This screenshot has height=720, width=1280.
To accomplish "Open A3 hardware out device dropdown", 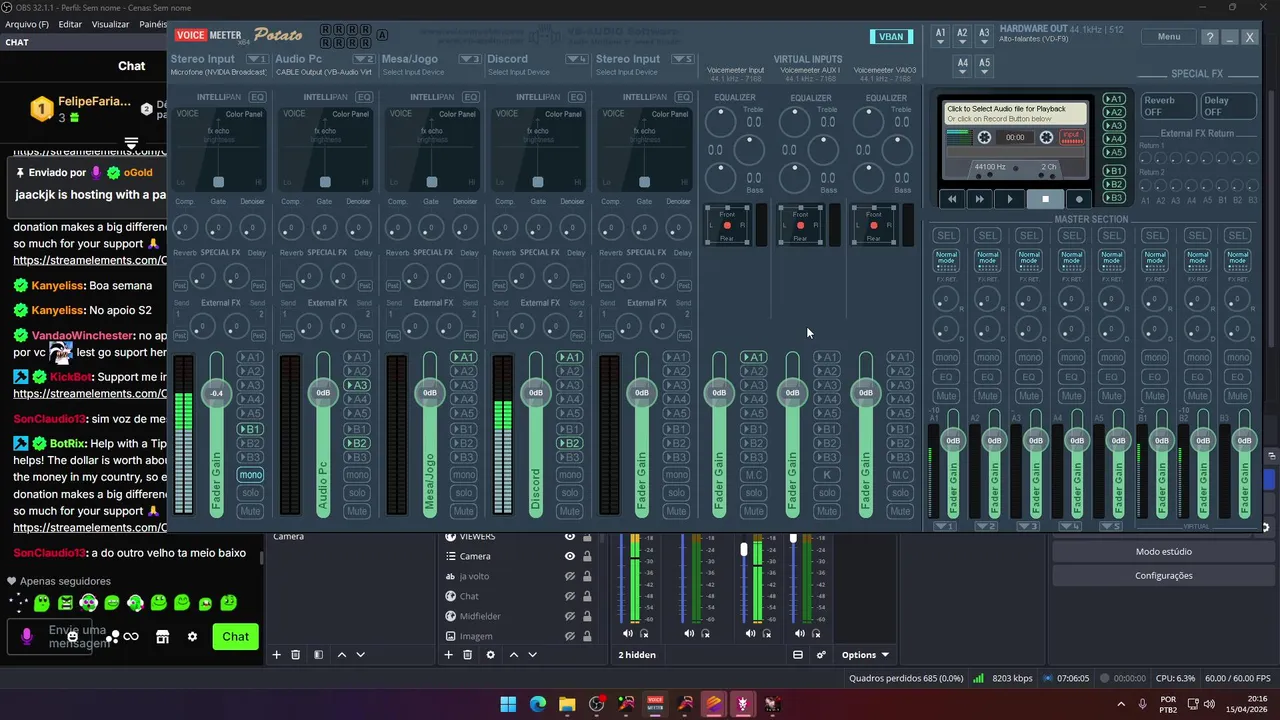I will [x=984, y=37].
